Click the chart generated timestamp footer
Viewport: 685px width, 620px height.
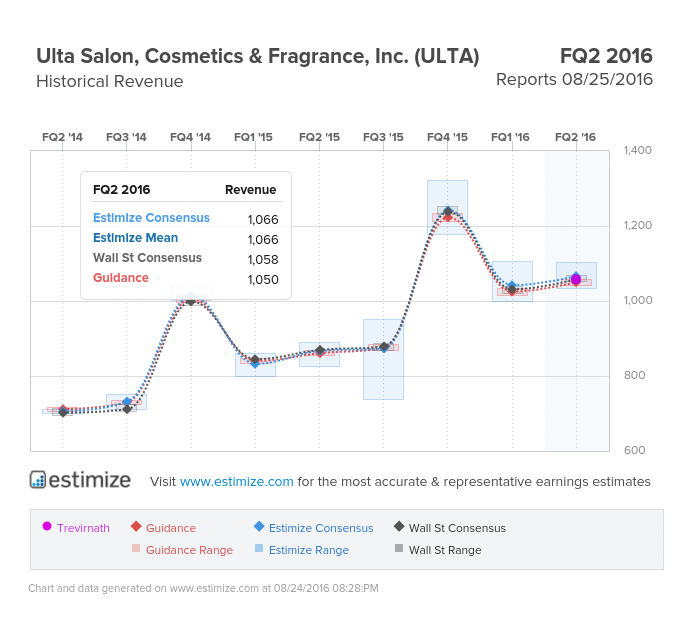203,589
